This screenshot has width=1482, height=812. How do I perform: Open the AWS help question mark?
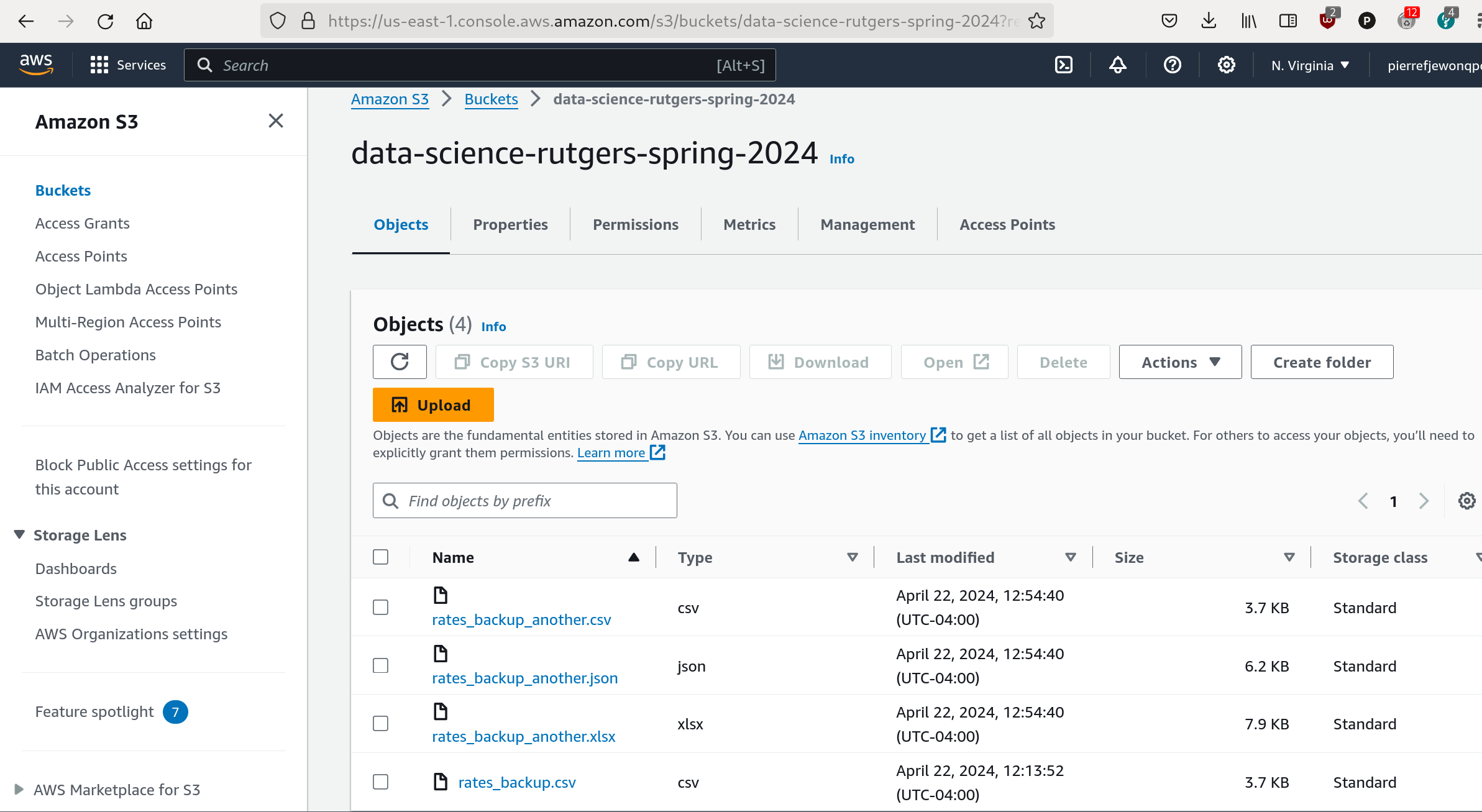coord(1172,65)
